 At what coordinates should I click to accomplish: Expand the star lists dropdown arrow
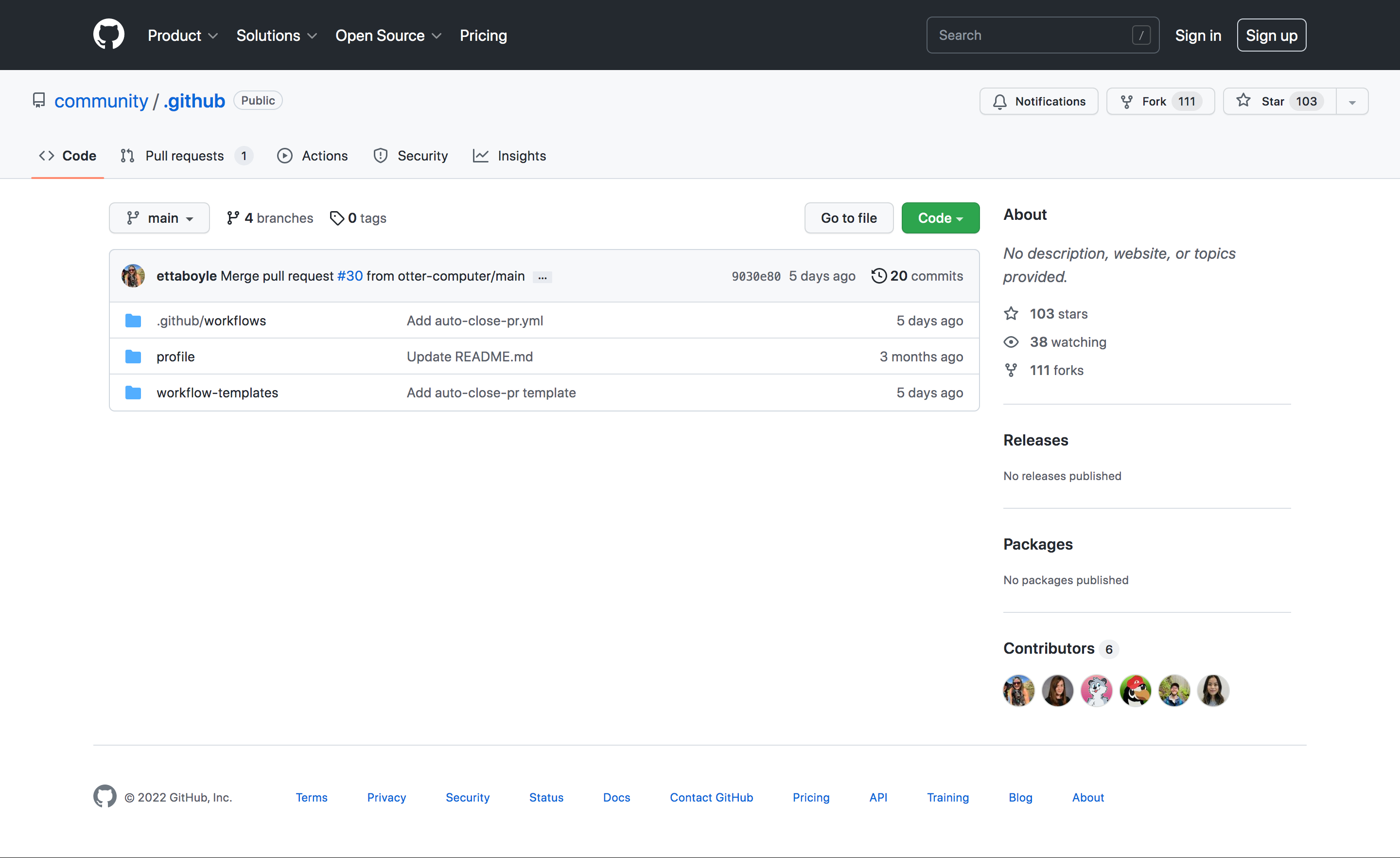(1352, 101)
